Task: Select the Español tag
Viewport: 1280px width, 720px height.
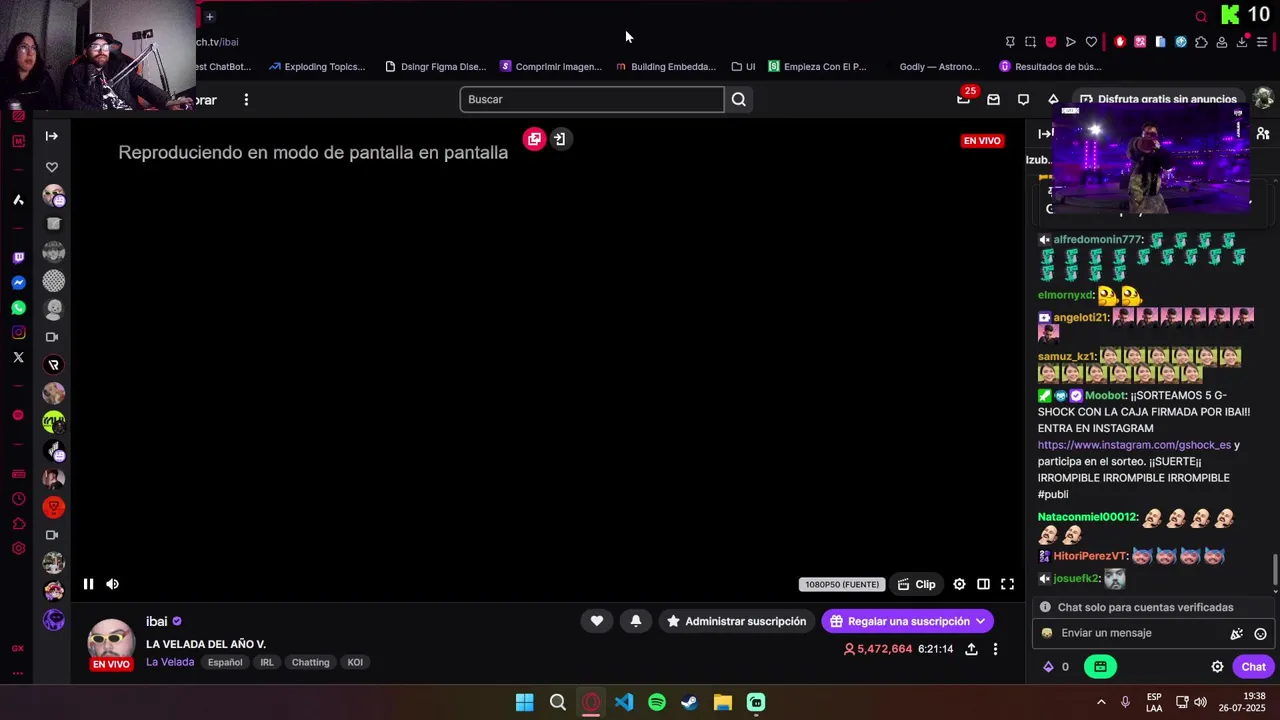Action: click(x=225, y=662)
